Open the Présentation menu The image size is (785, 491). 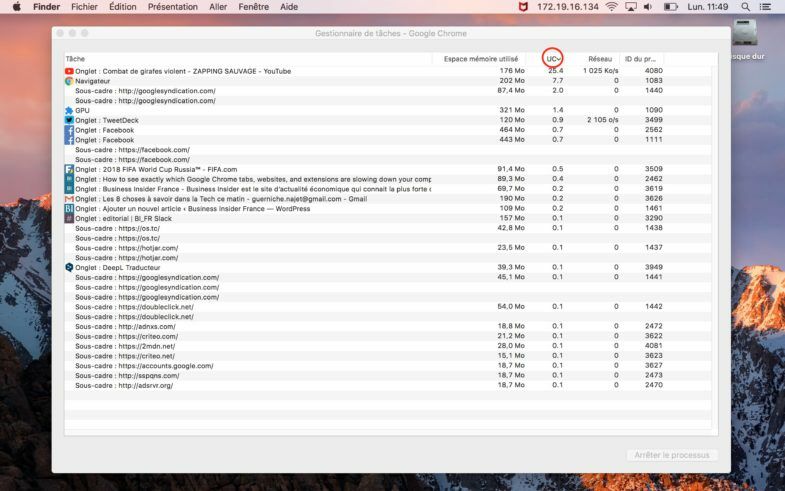[x=173, y=7]
